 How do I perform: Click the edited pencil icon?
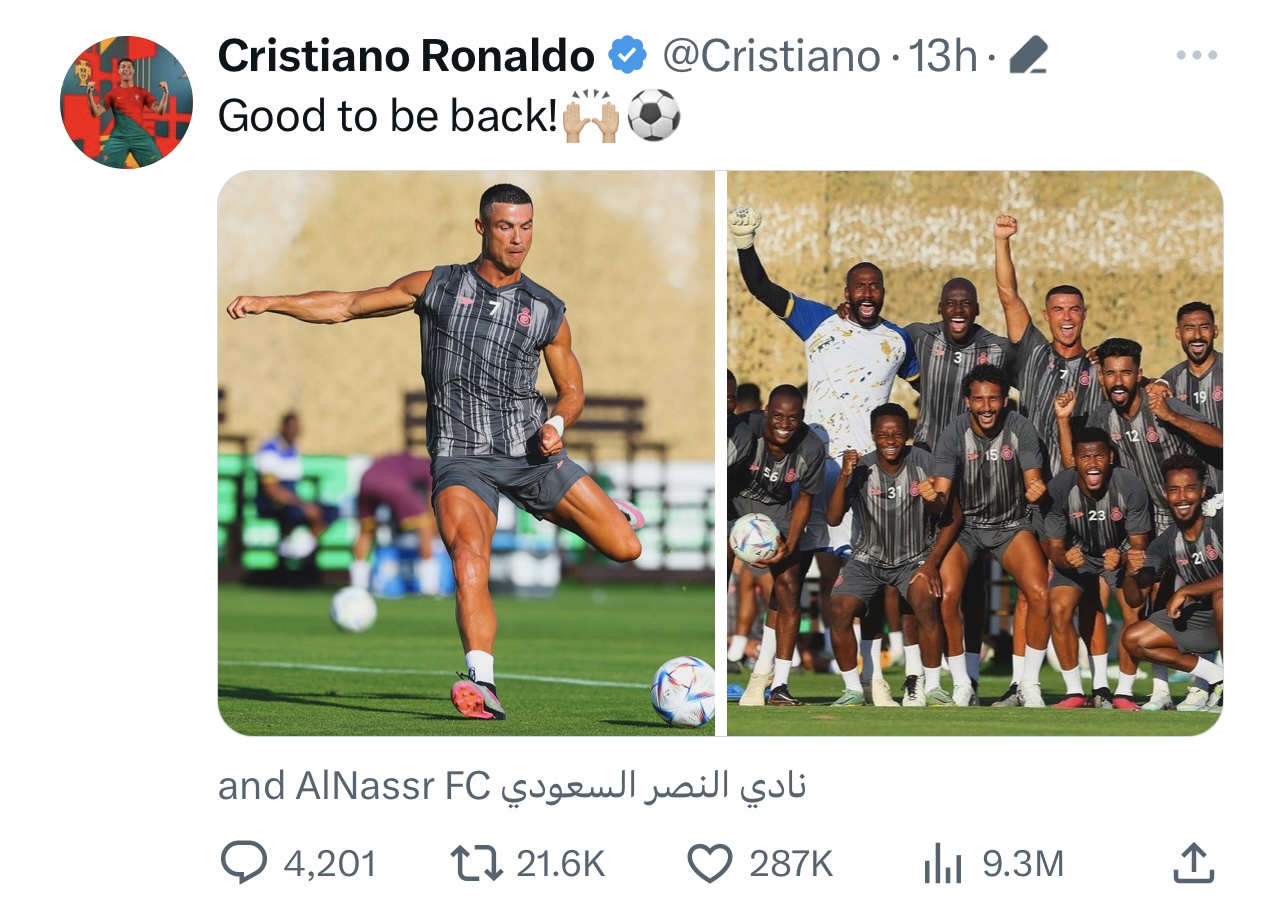click(x=1027, y=56)
